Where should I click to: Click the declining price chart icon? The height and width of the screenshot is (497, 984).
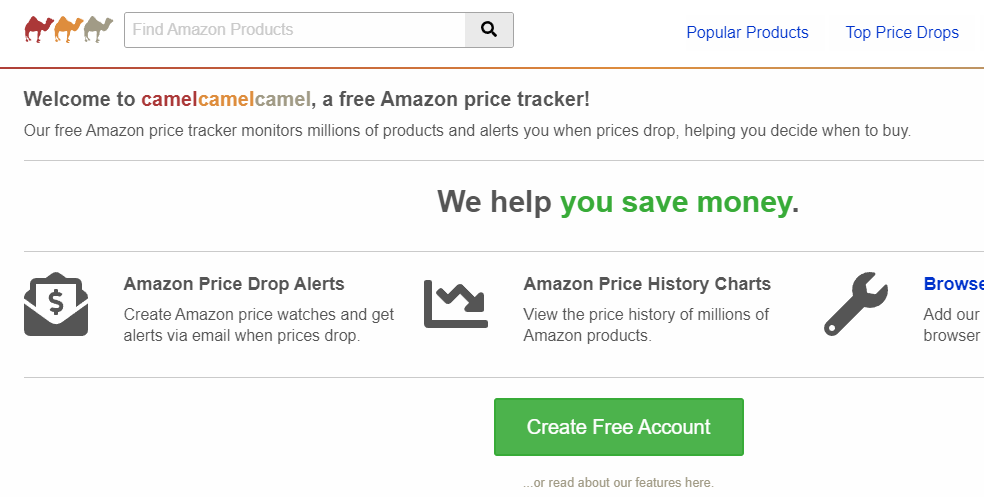(456, 304)
